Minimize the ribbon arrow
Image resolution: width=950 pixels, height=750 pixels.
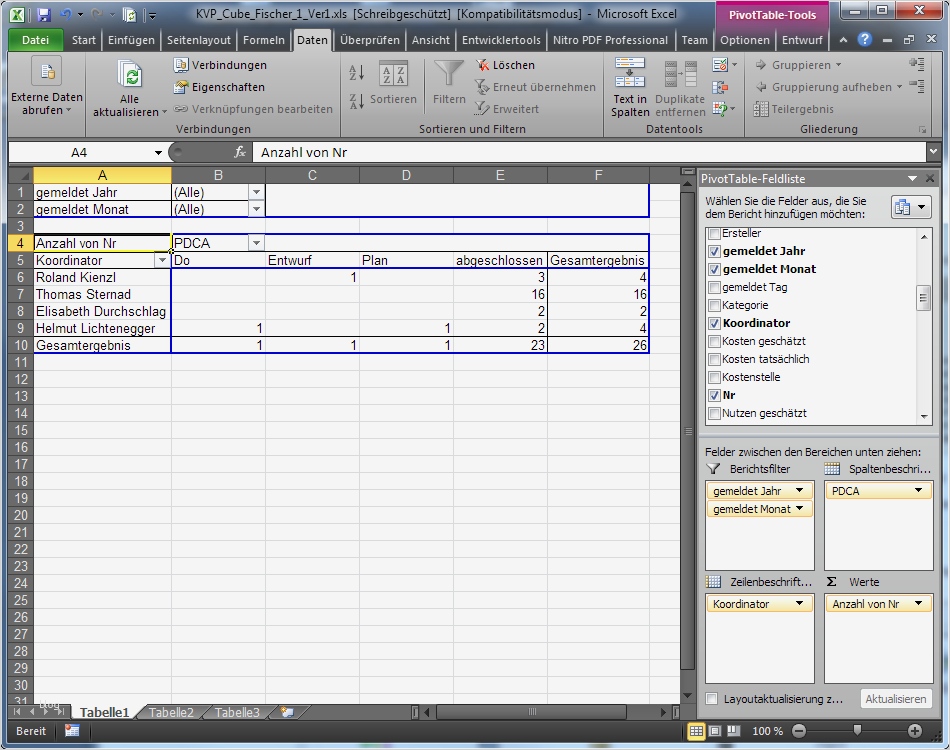843,40
